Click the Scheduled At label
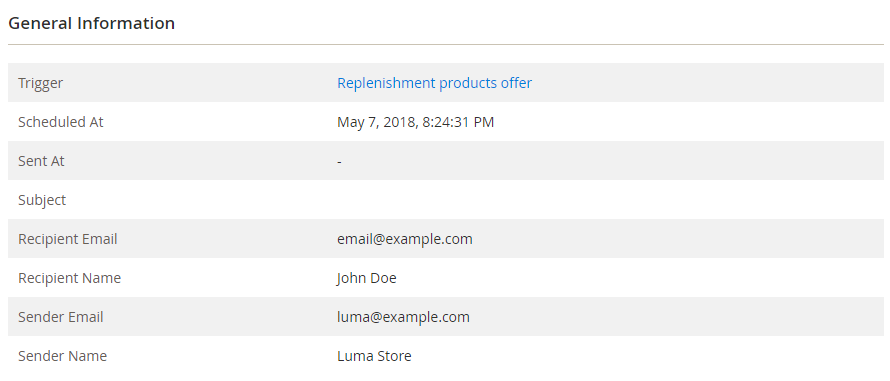This screenshot has height=381, width=890. coord(61,122)
